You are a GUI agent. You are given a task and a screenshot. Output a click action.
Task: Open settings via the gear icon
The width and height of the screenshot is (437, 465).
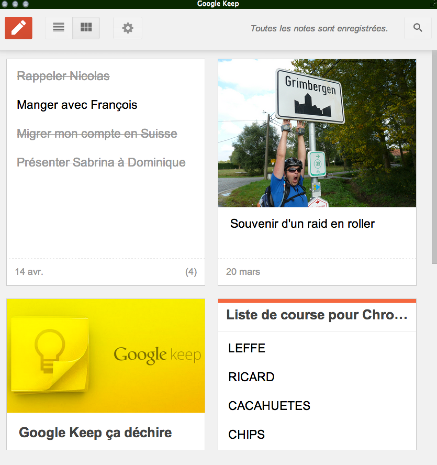(128, 28)
